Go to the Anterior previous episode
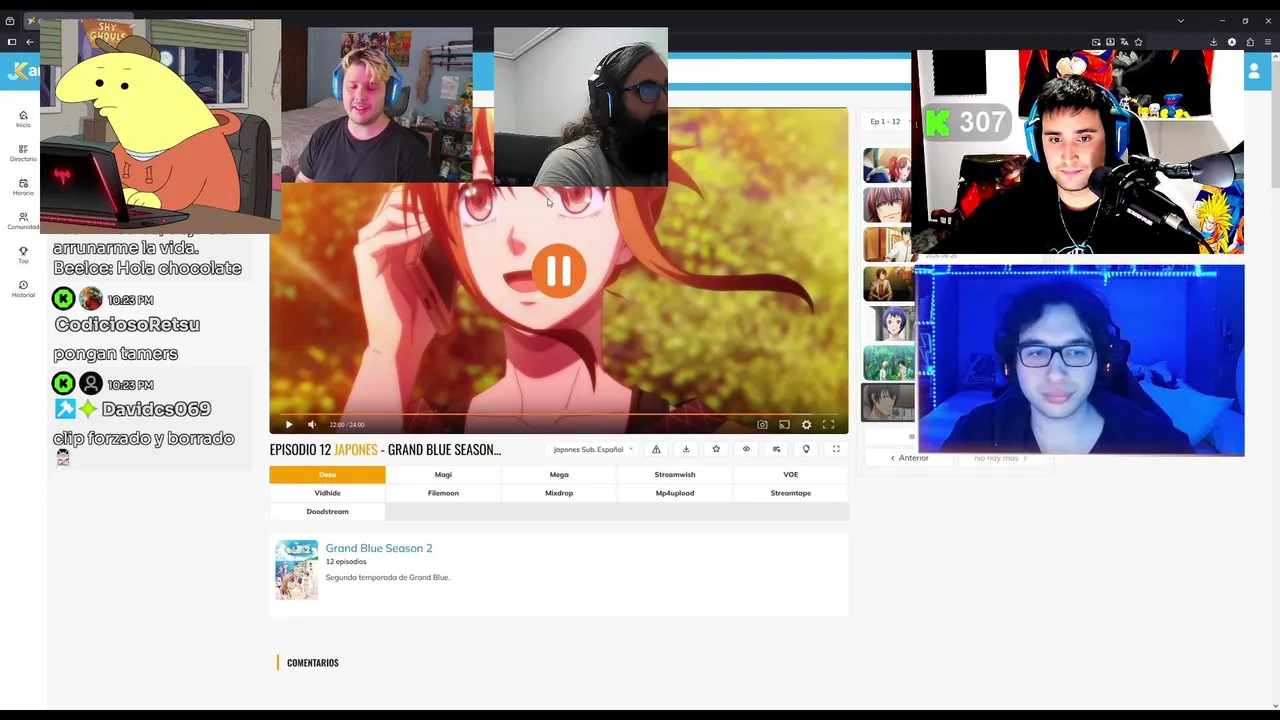This screenshot has width=1280, height=720. [x=910, y=458]
